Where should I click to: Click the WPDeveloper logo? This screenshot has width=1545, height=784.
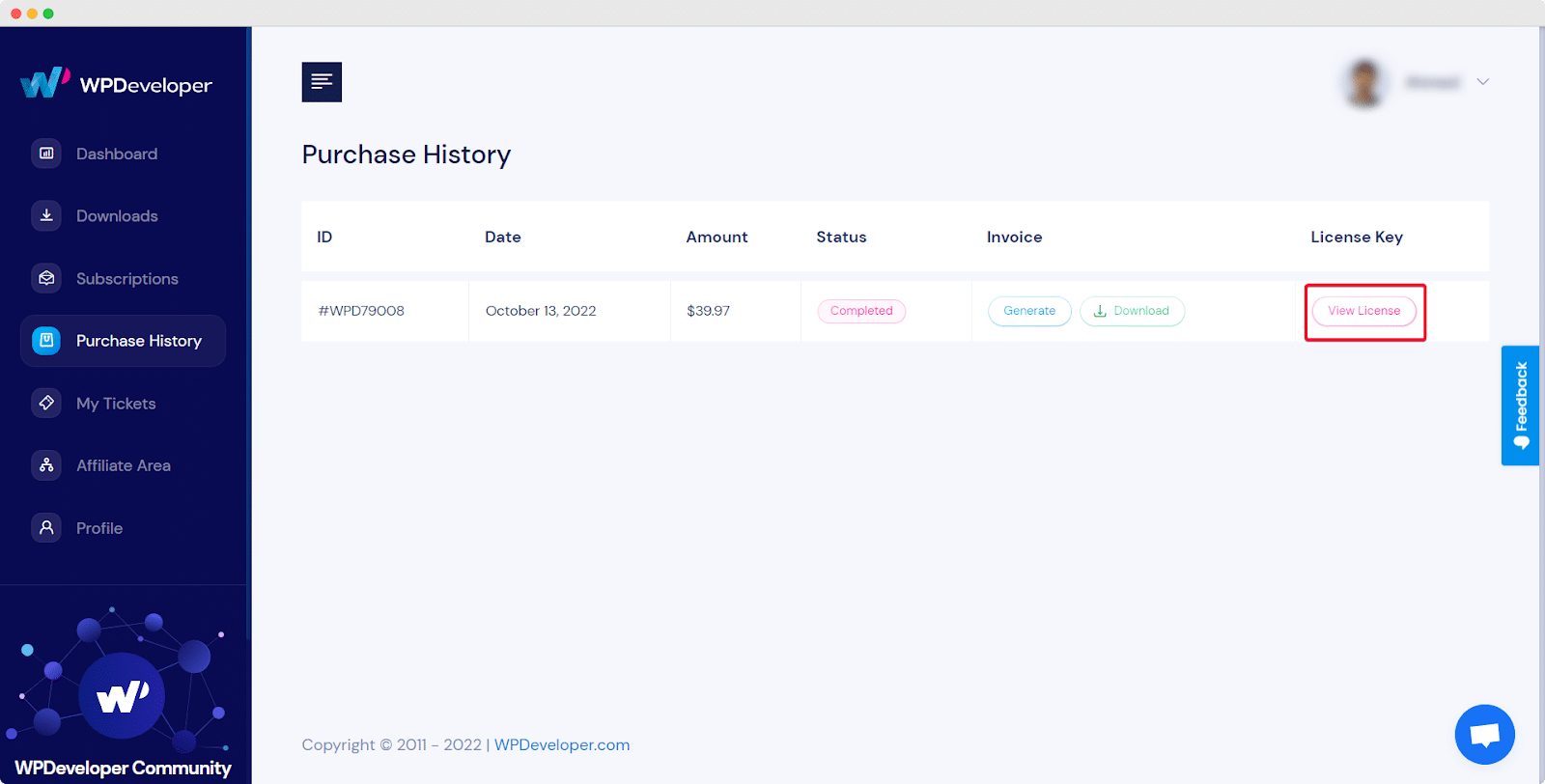pos(116,84)
